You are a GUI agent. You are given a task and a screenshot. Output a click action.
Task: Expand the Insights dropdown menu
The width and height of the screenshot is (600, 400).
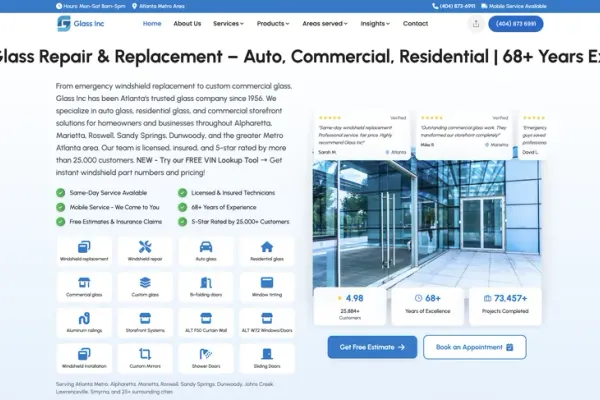pos(375,24)
